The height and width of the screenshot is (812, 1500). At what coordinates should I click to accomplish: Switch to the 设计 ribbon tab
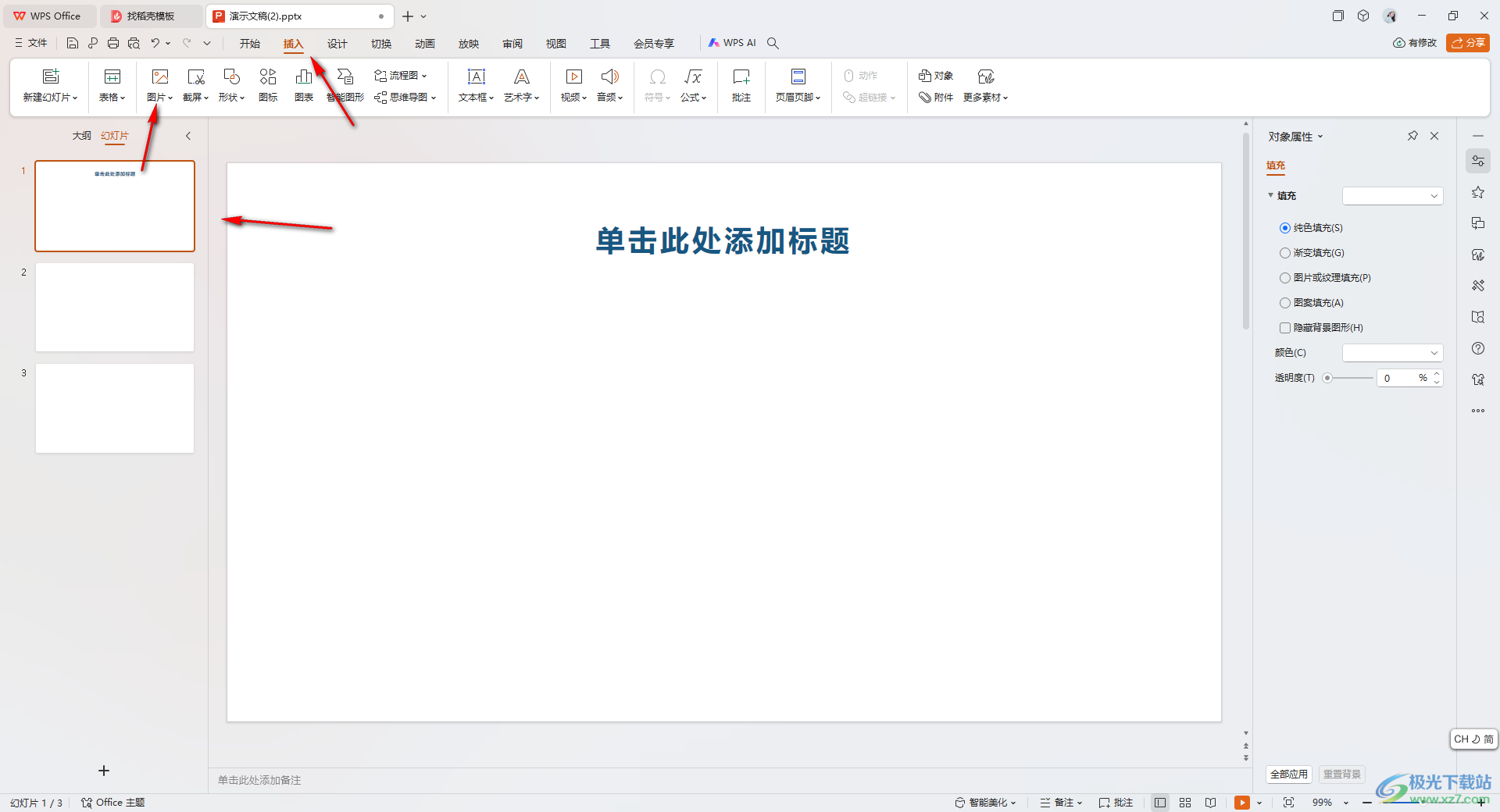tap(337, 43)
